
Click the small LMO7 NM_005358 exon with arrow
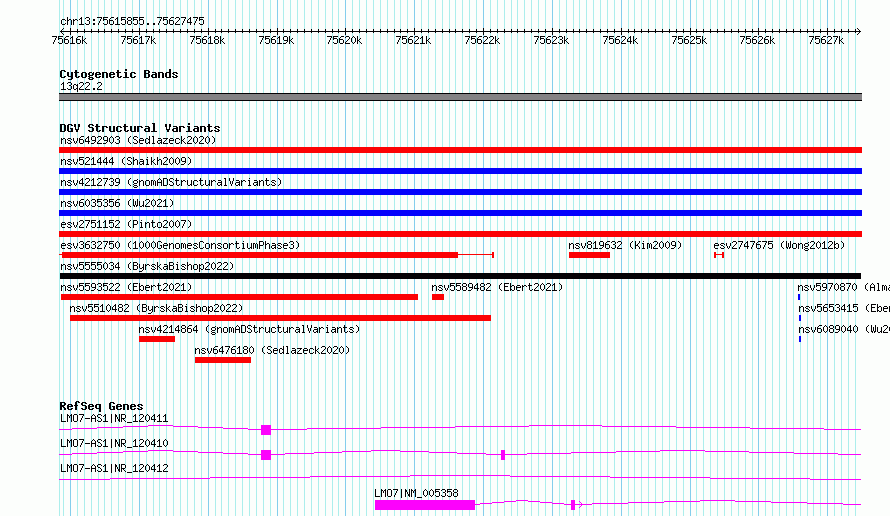tap(573, 505)
